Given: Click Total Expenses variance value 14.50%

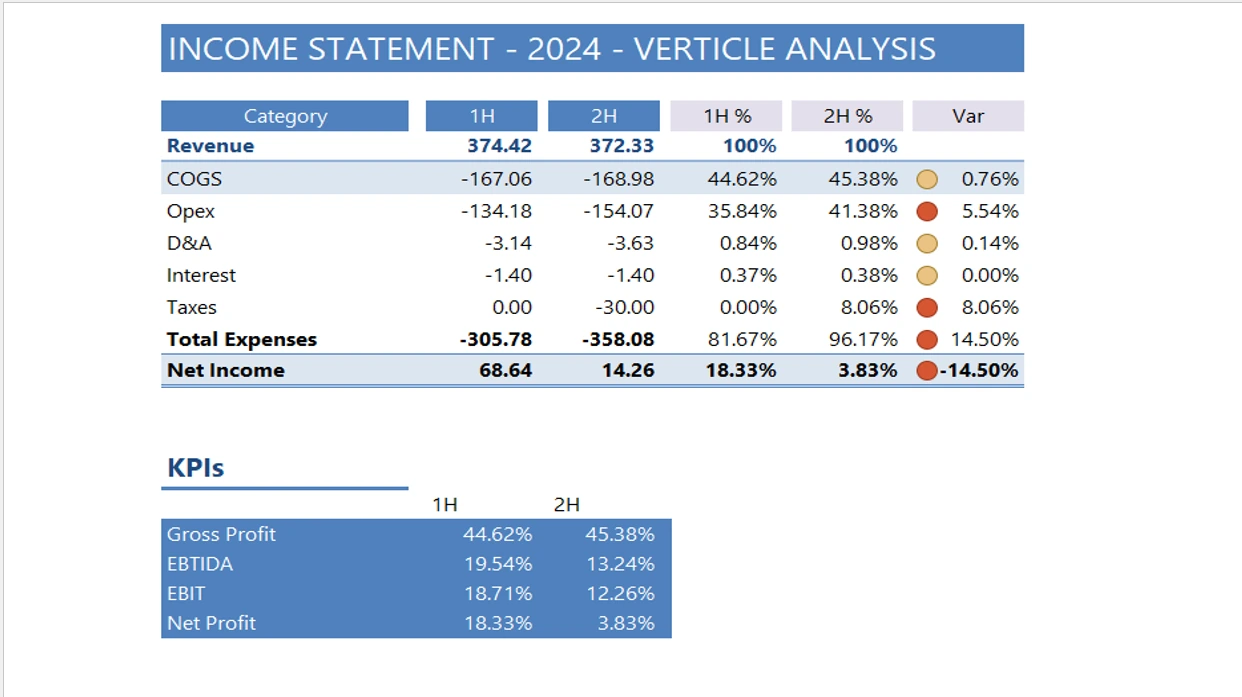Looking at the screenshot, I should click(x=985, y=340).
